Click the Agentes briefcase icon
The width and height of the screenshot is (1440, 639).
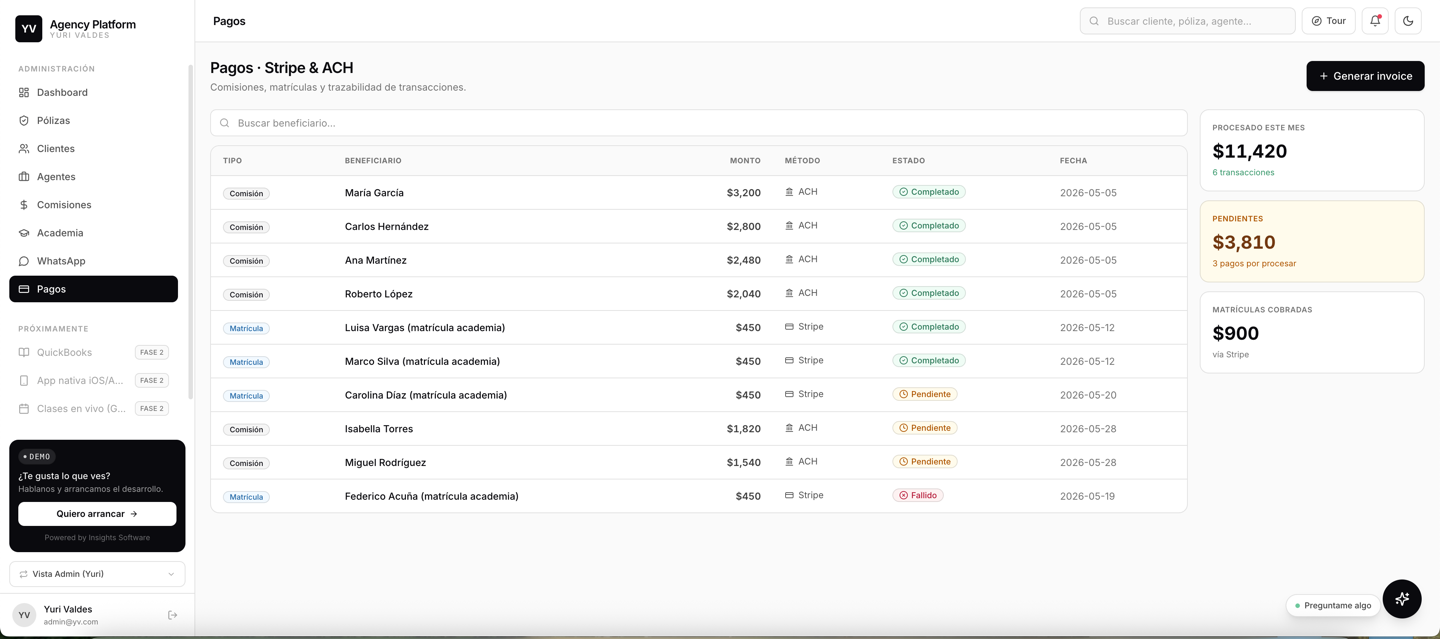click(24, 176)
